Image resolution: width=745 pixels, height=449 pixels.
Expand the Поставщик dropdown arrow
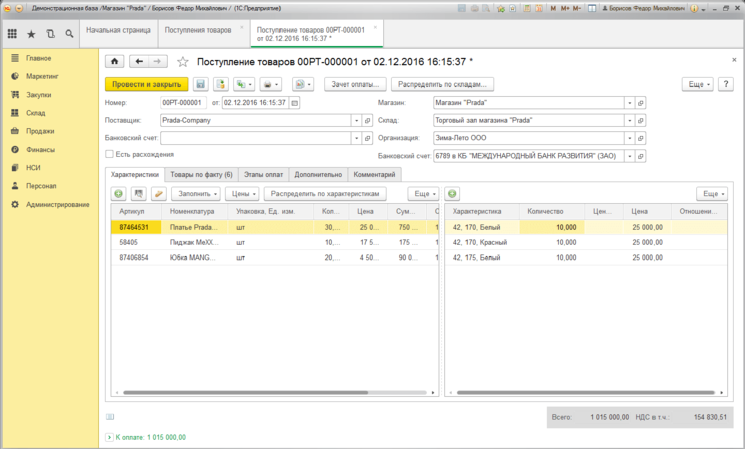(356, 121)
